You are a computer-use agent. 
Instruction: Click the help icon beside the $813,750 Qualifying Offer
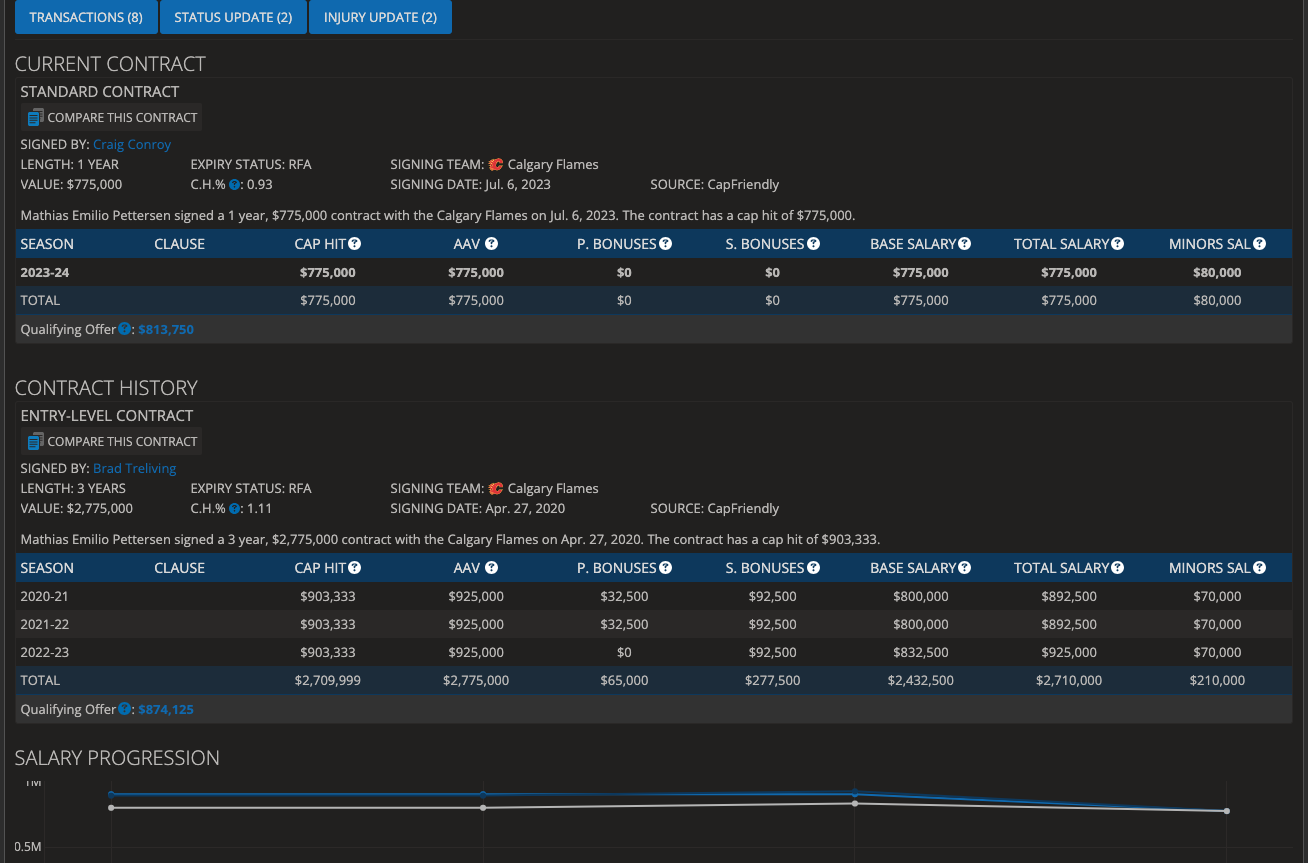(x=125, y=328)
